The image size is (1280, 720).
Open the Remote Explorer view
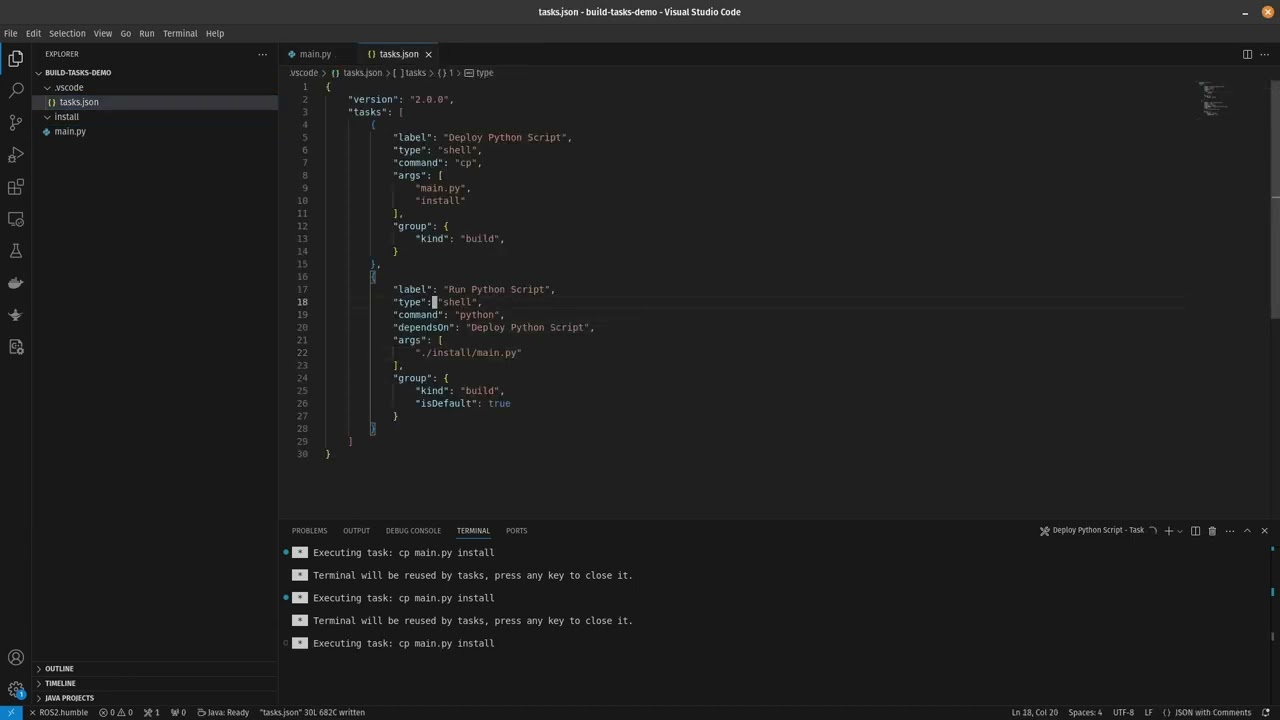(x=16, y=219)
